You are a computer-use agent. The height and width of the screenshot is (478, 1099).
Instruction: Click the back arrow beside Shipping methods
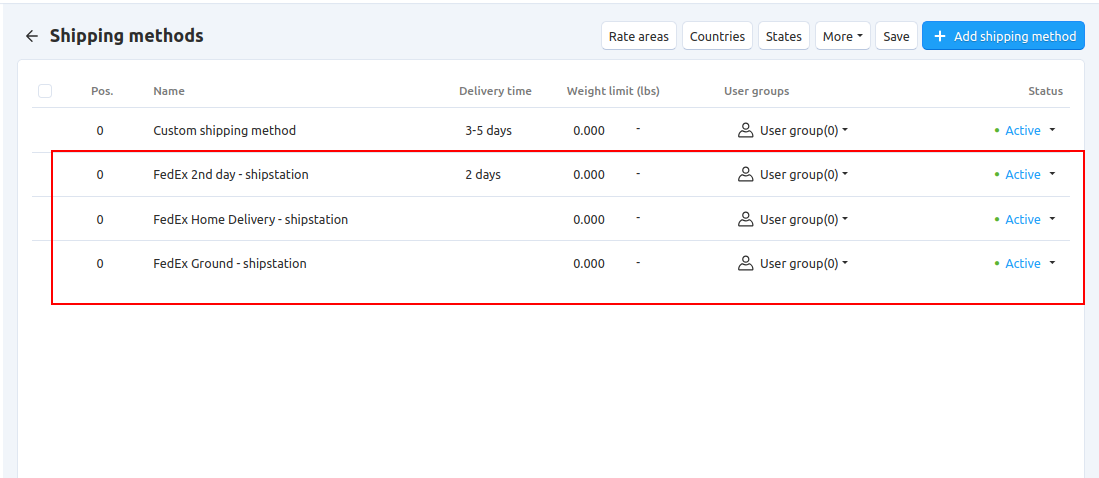tap(32, 36)
